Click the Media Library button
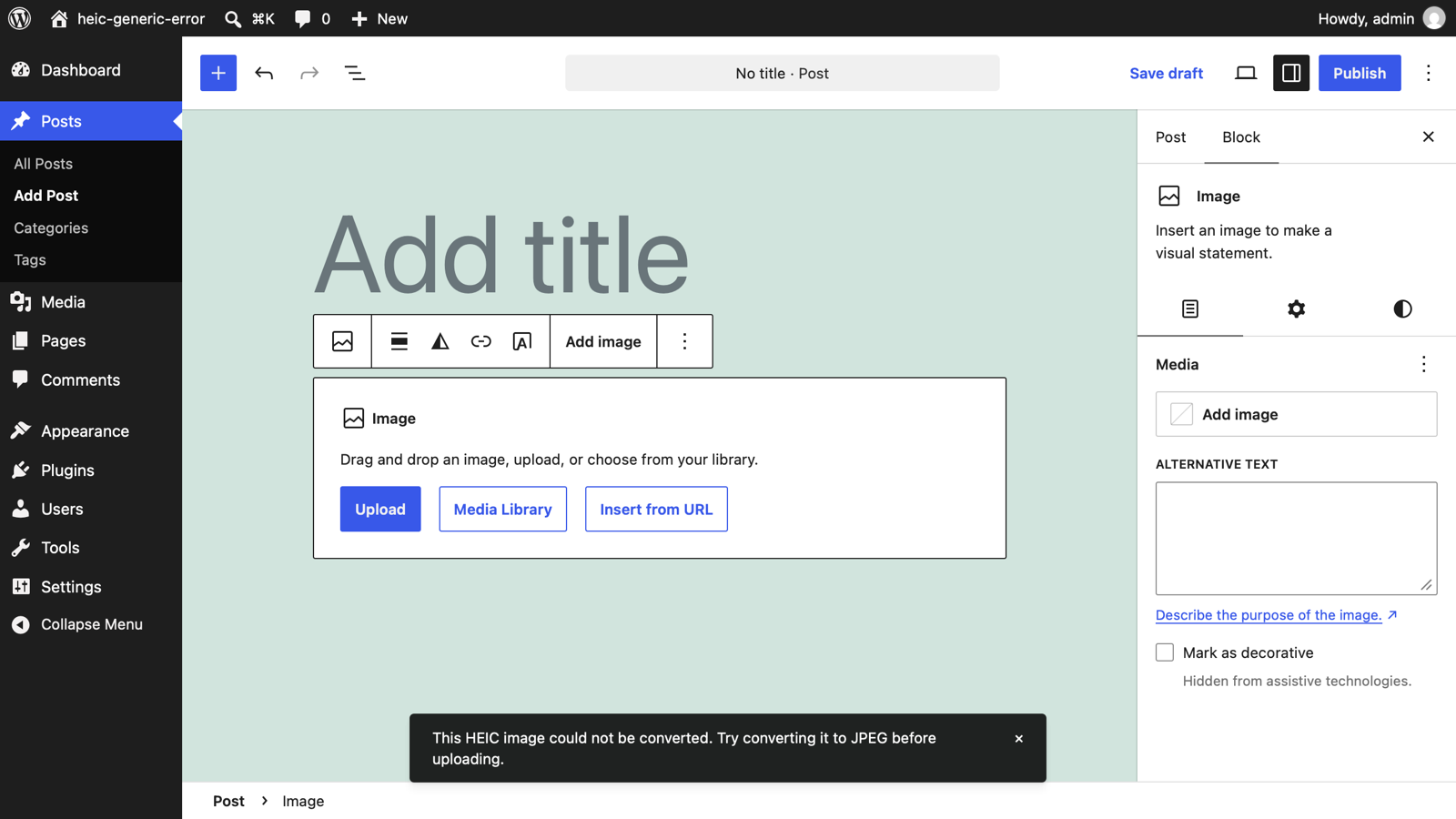This screenshot has height=819, width=1456. pyautogui.click(x=503, y=509)
